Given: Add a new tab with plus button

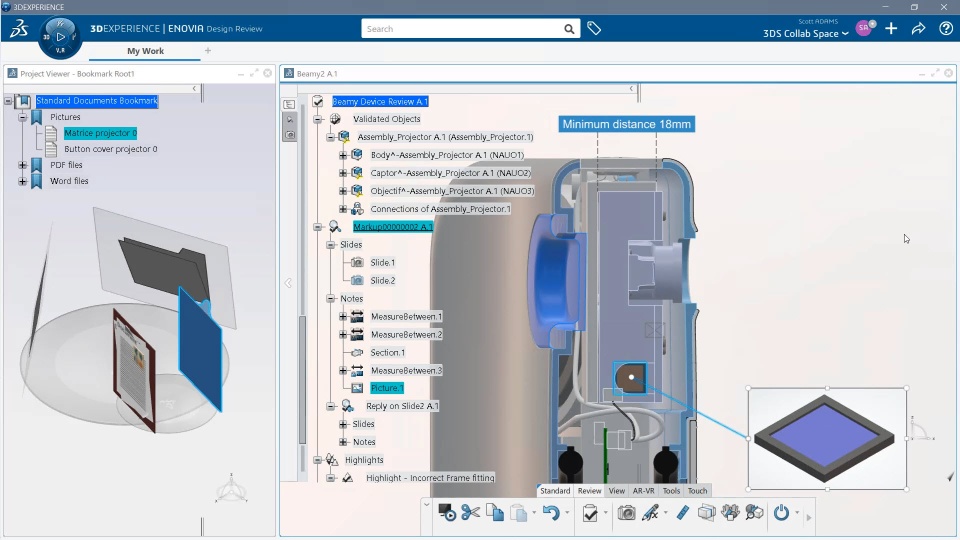Looking at the screenshot, I should click(x=208, y=51).
